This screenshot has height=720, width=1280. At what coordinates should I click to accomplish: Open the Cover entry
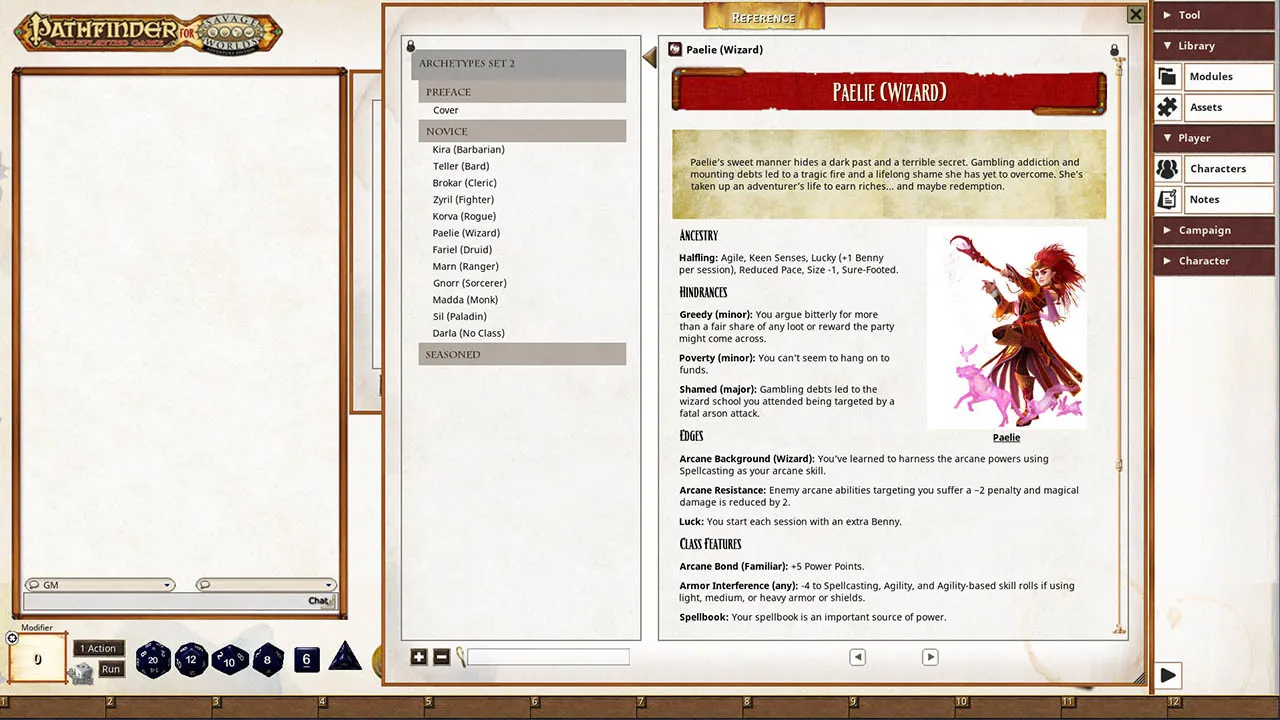(446, 110)
